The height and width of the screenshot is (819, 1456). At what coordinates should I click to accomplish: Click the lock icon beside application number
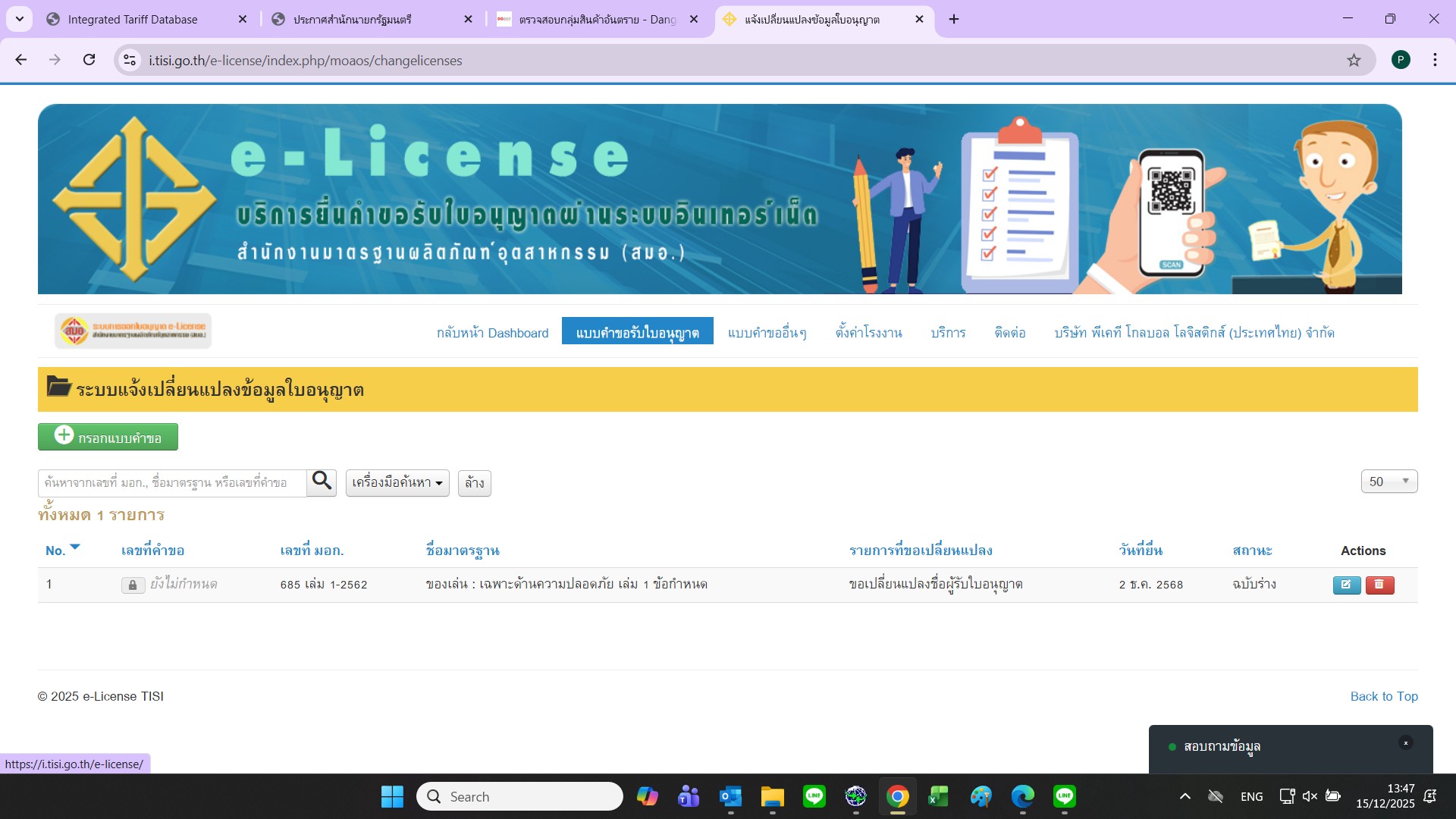133,585
